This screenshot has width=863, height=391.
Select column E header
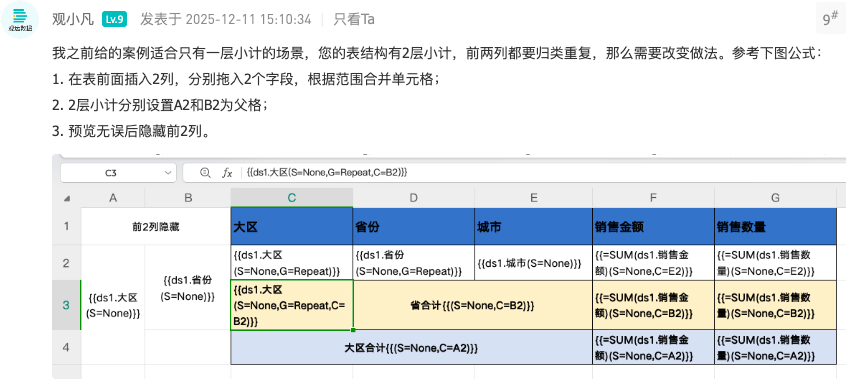(x=533, y=198)
